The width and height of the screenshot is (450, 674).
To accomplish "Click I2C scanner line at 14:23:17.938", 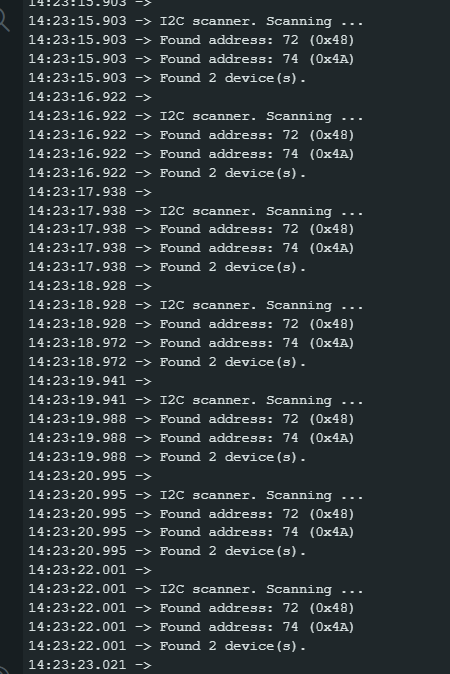I will coord(196,211).
